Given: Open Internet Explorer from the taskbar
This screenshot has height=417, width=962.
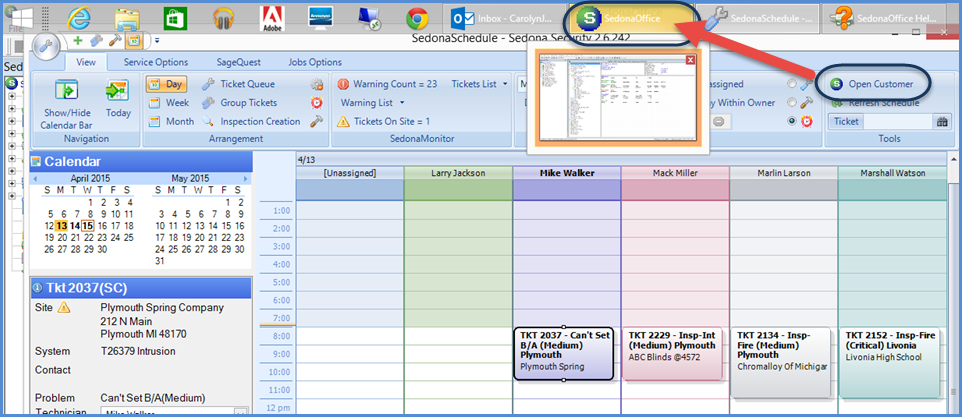Looking at the screenshot, I should [79, 18].
